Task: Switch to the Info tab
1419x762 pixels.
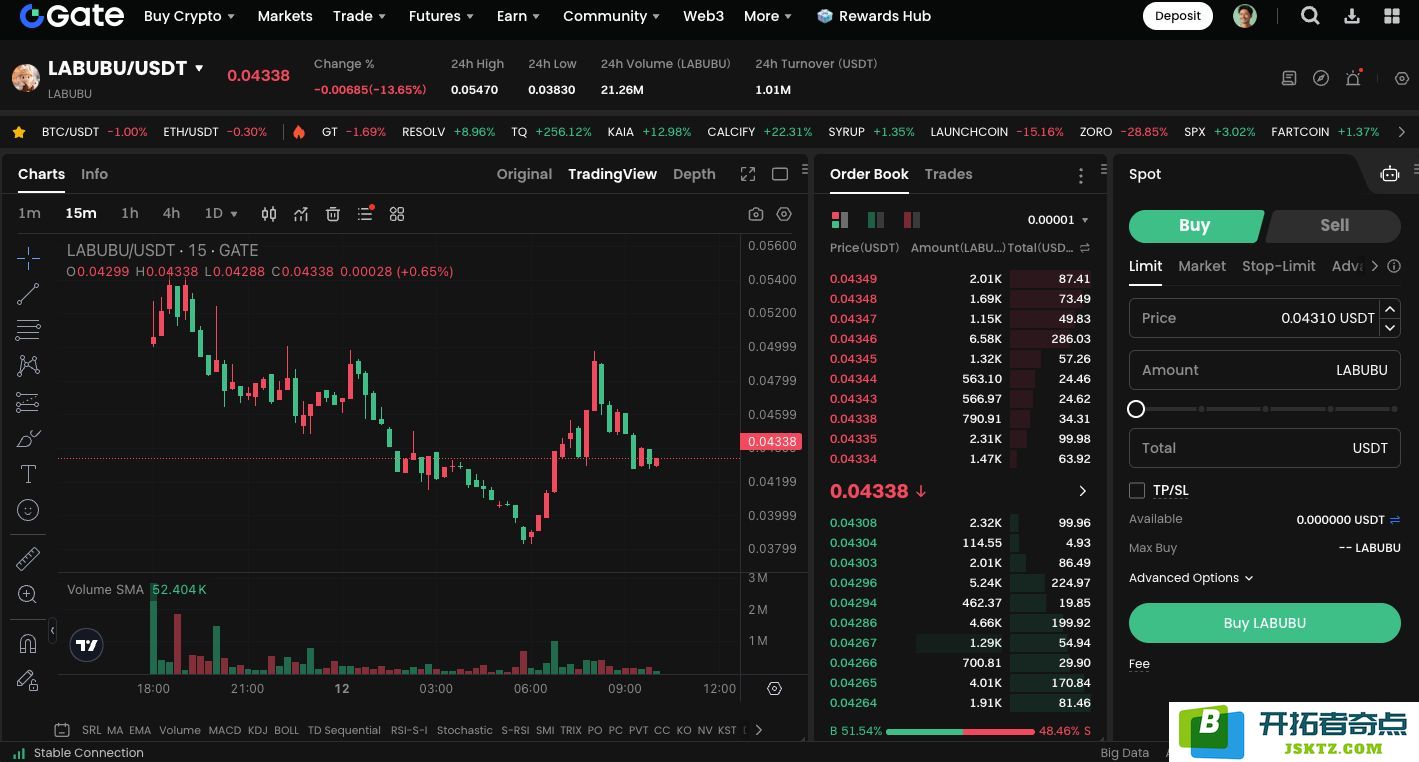Action: pyautogui.click(x=94, y=174)
